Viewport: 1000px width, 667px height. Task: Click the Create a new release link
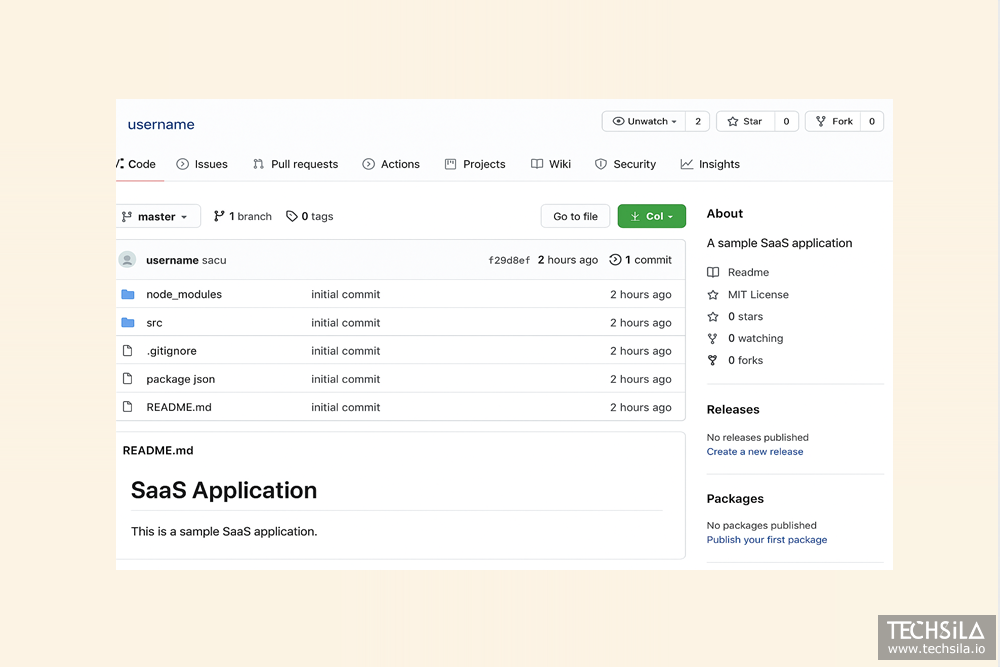(754, 452)
